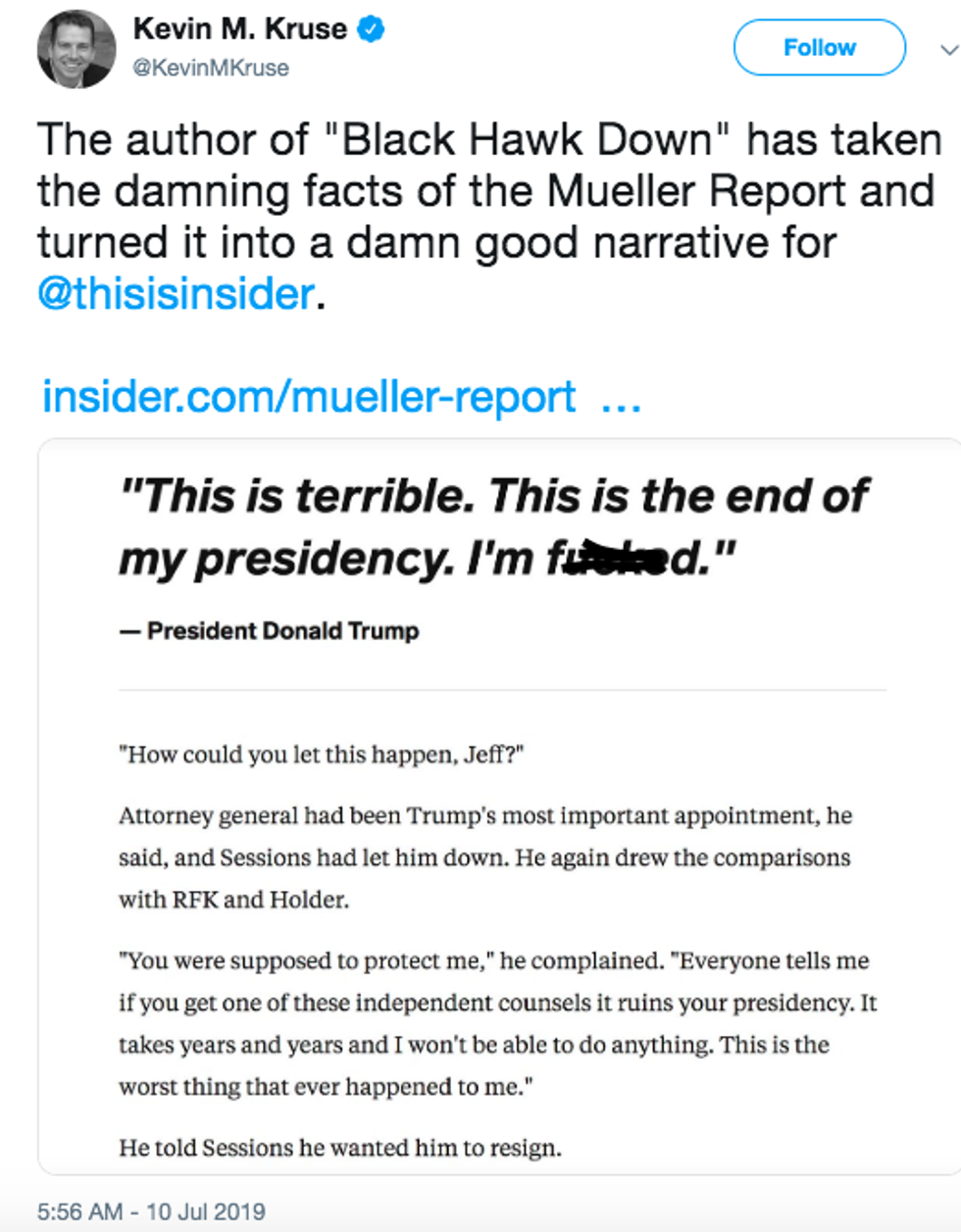Click the "with RFK and Holder" line

(x=233, y=900)
